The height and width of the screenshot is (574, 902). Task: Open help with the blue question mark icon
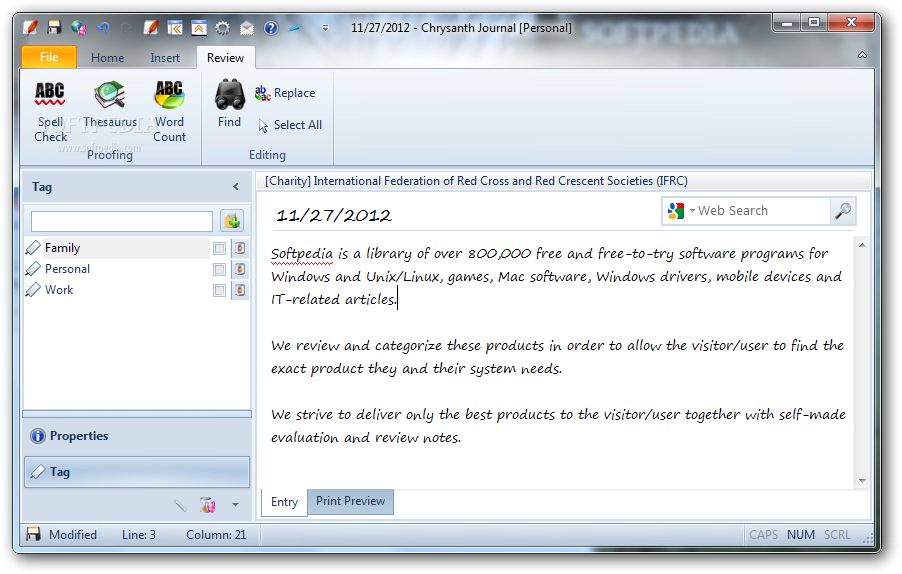(271, 27)
